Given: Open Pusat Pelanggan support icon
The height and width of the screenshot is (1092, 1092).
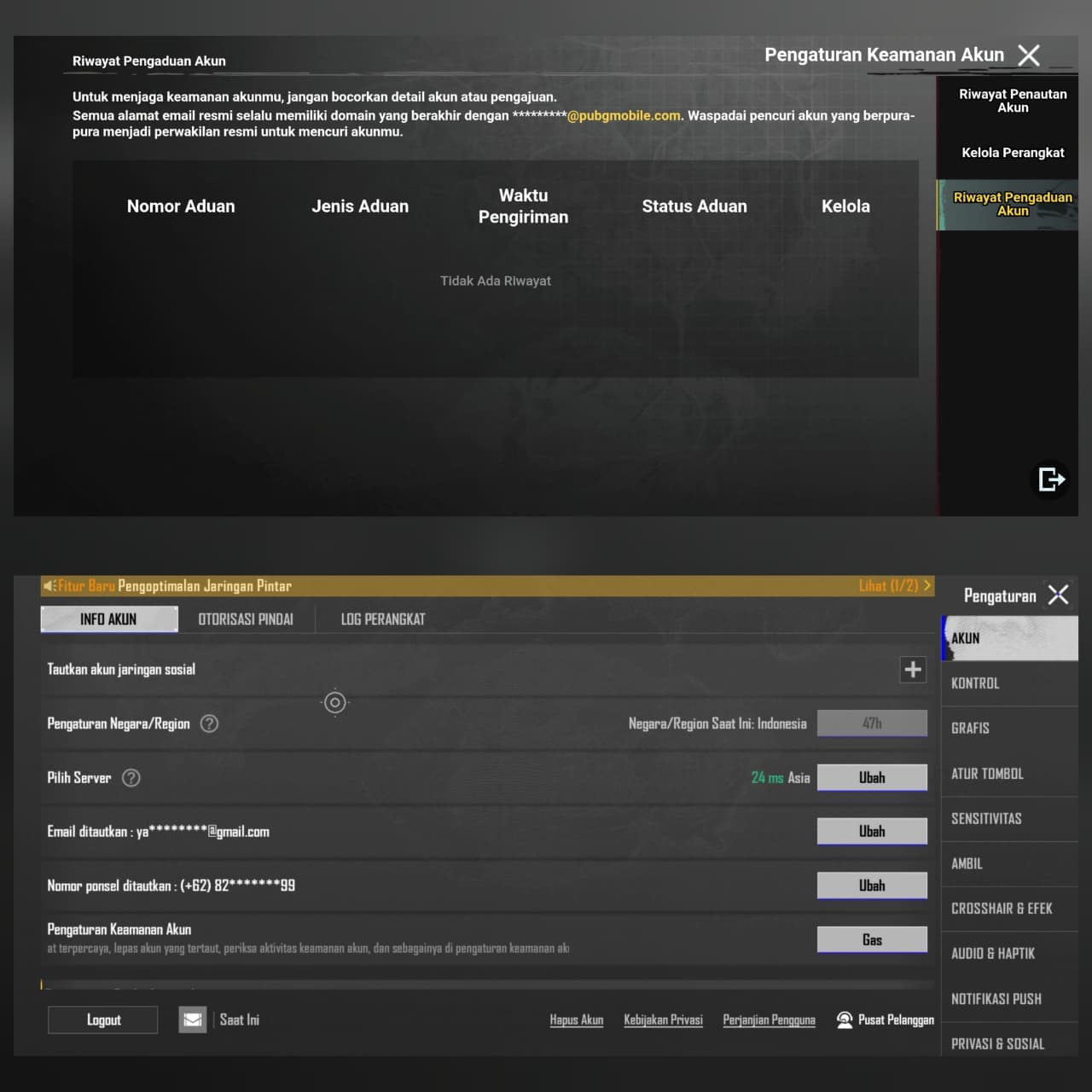Looking at the screenshot, I should pyautogui.click(x=845, y=1019).
